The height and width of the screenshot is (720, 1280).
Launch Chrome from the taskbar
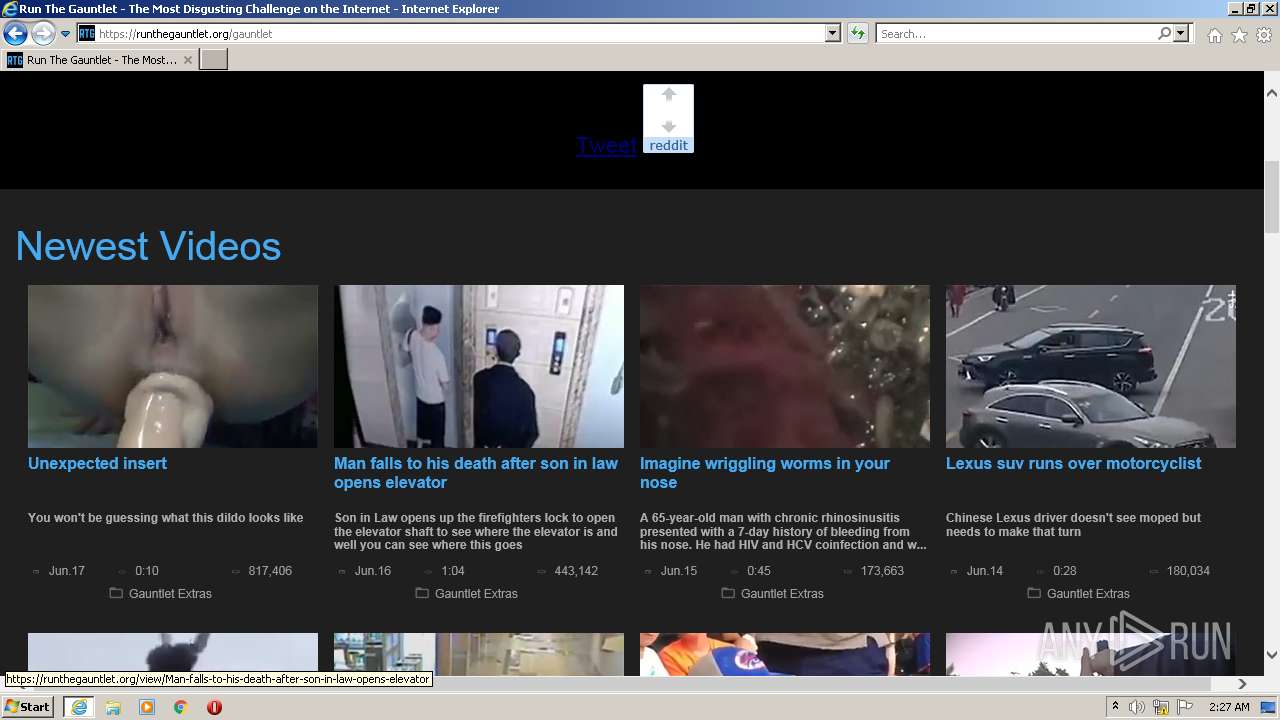tap(180, 707)
